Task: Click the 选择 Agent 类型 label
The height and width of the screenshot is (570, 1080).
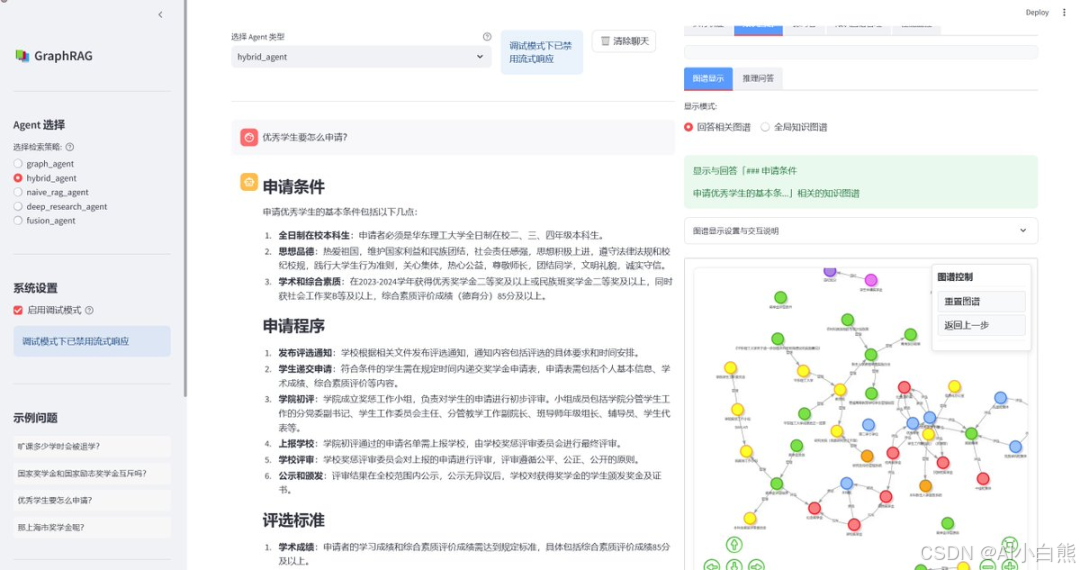Action: (258, 37)
